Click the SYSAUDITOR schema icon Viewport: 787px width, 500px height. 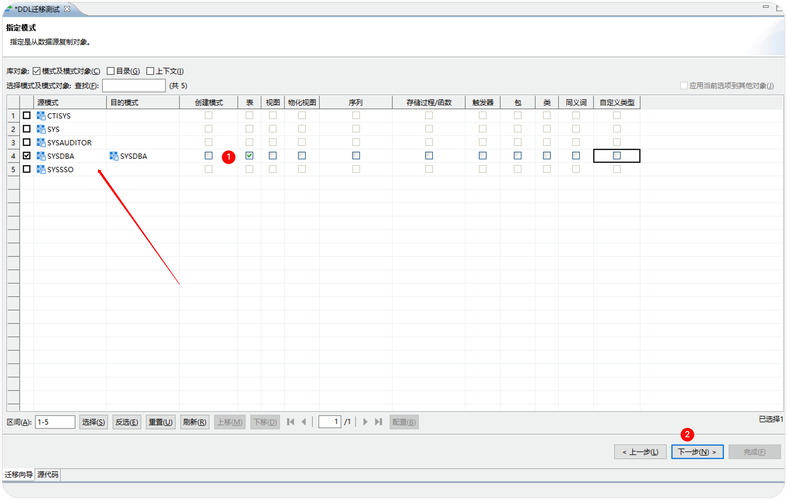[41, 142]
